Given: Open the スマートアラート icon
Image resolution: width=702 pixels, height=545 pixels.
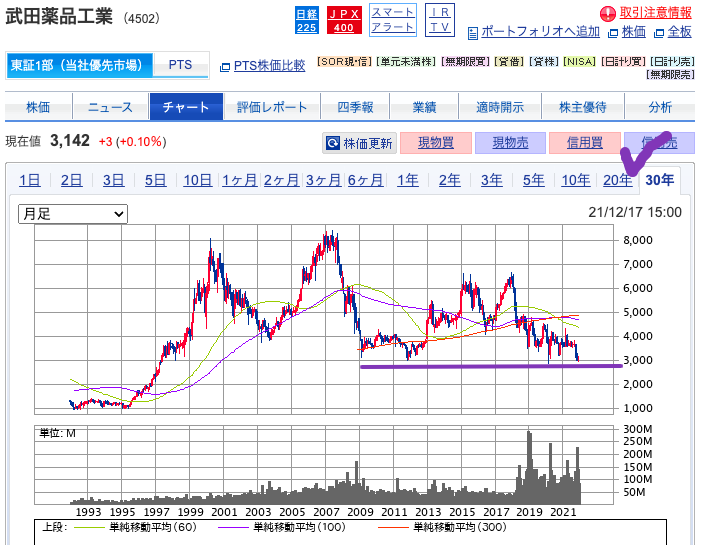Looking at the screenshot, I should tap(393, 20).
